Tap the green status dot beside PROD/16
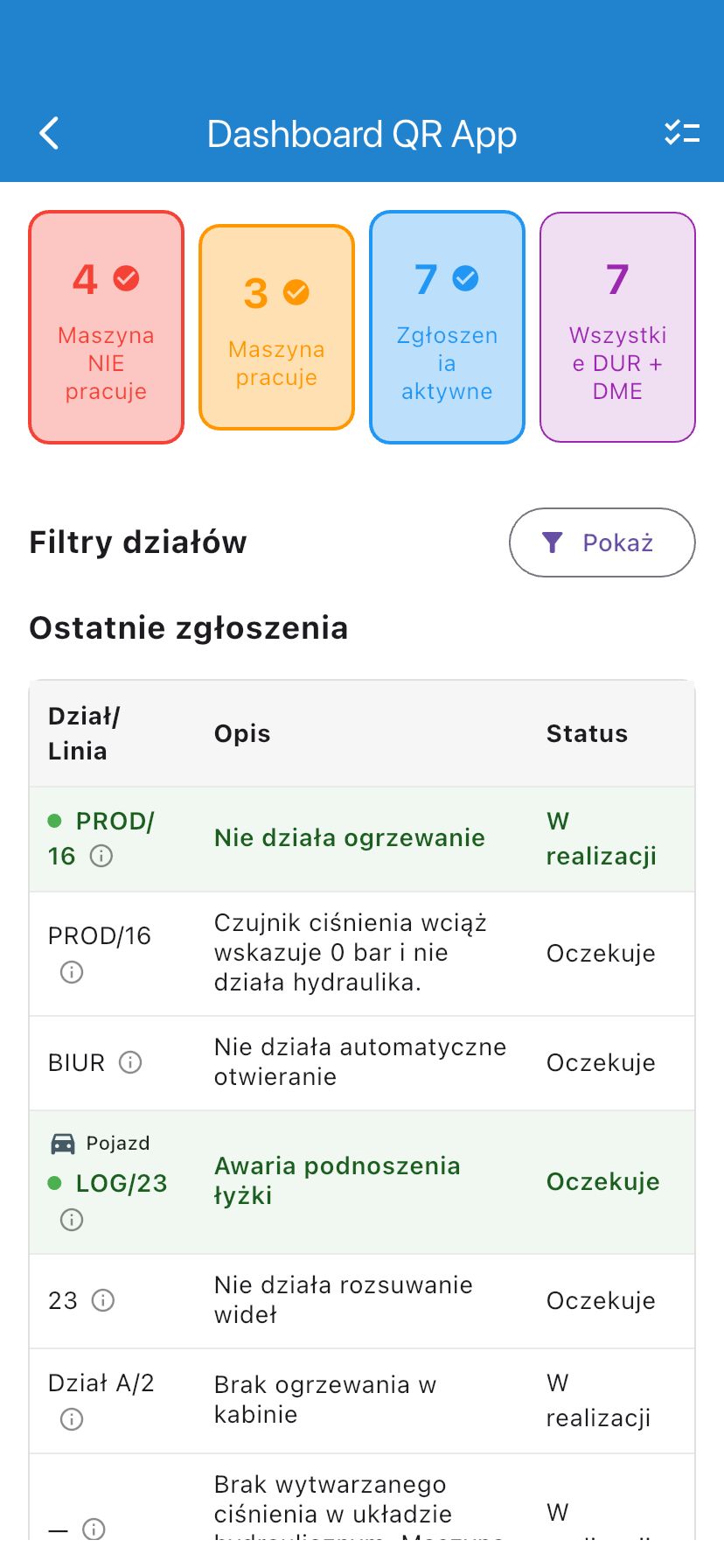The image size is (724, 1568). (54, 821)
